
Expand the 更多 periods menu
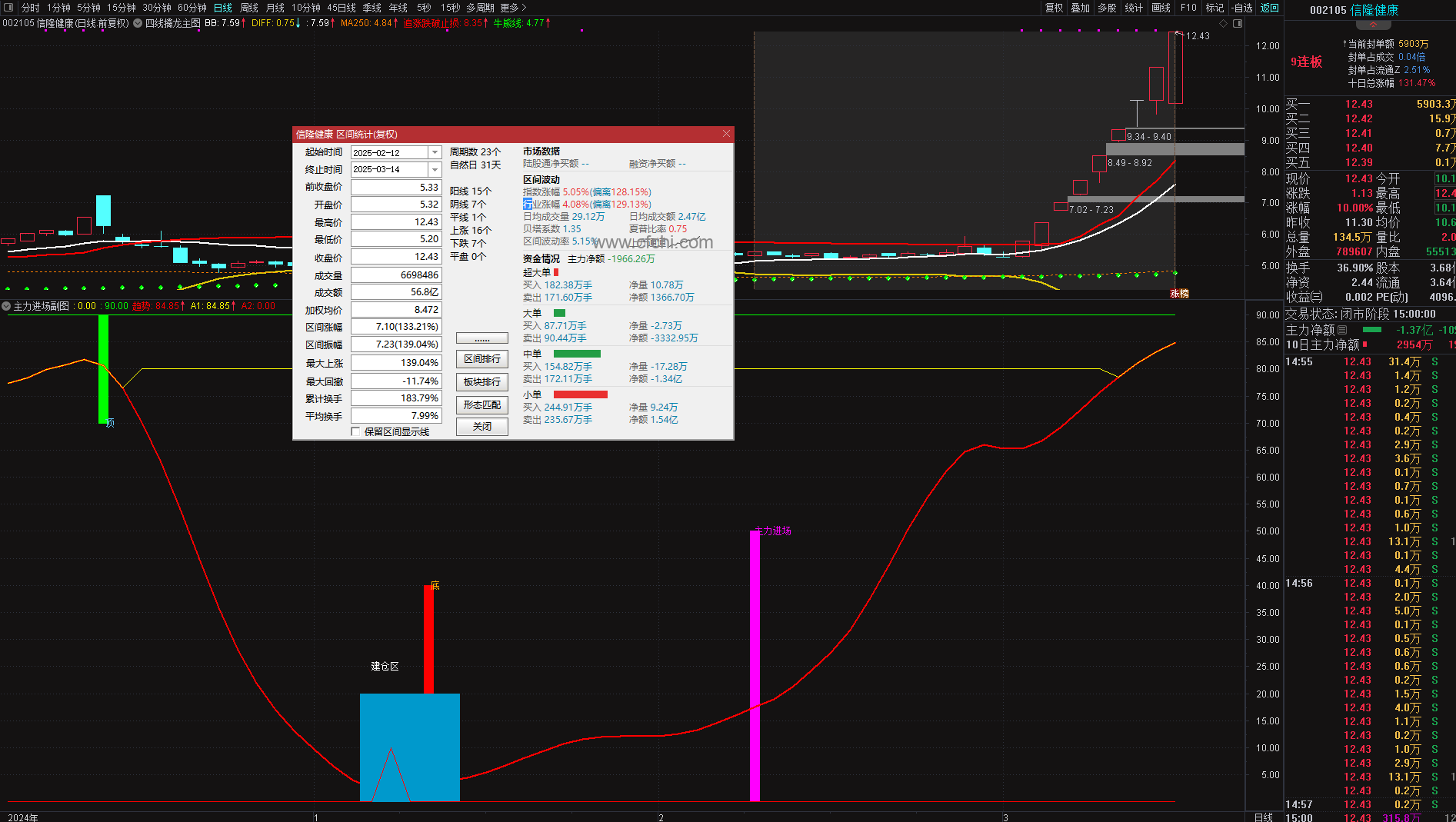[x=513, y=8]
